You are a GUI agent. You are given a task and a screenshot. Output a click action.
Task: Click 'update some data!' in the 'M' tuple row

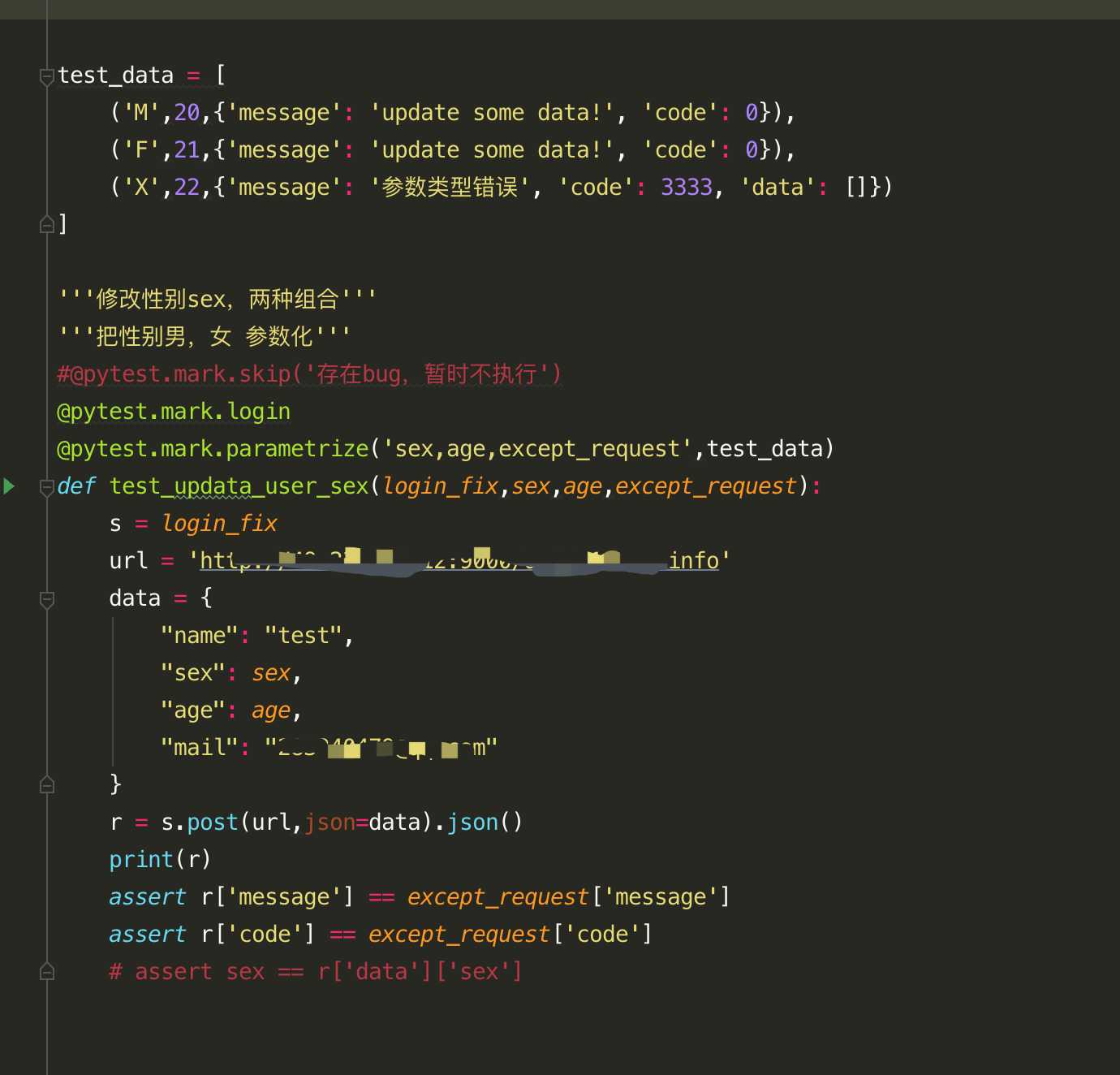(492, 113)
